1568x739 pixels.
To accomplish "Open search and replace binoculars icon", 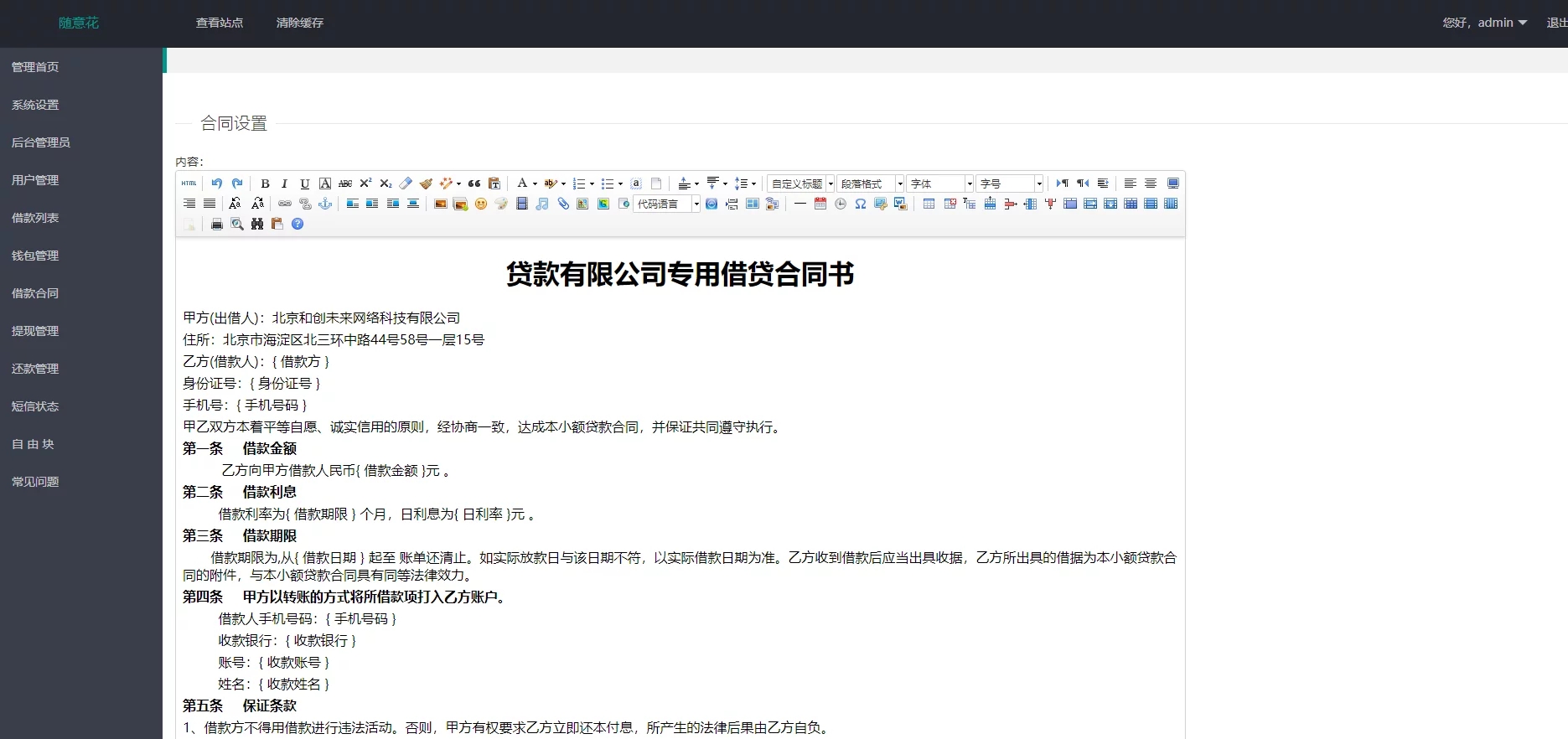I will click(257, 224).
